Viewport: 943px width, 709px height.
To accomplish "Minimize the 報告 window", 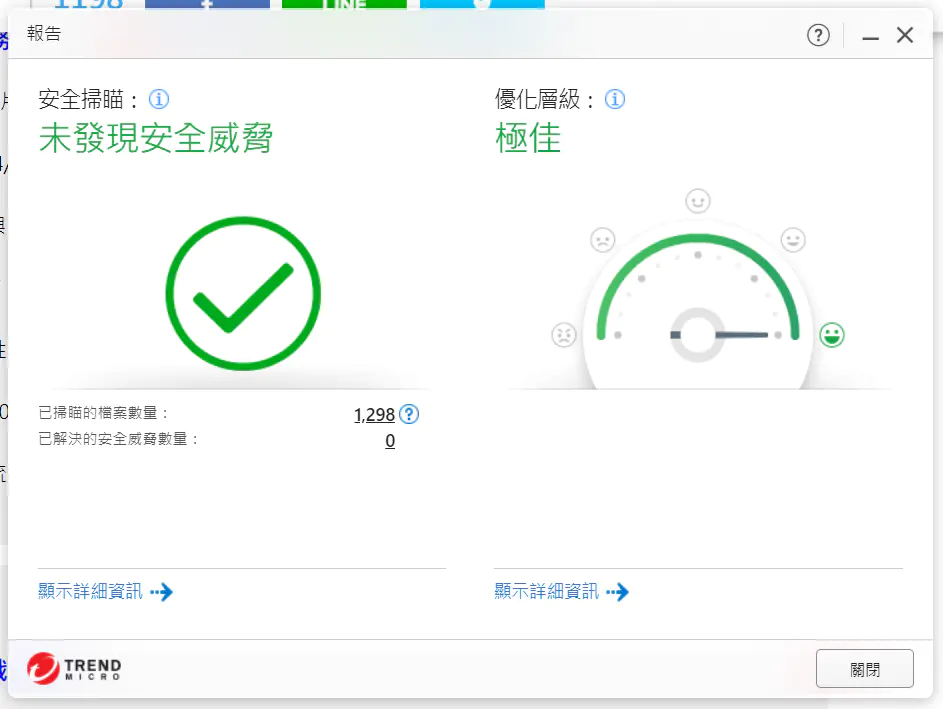I will pos(870,36).
